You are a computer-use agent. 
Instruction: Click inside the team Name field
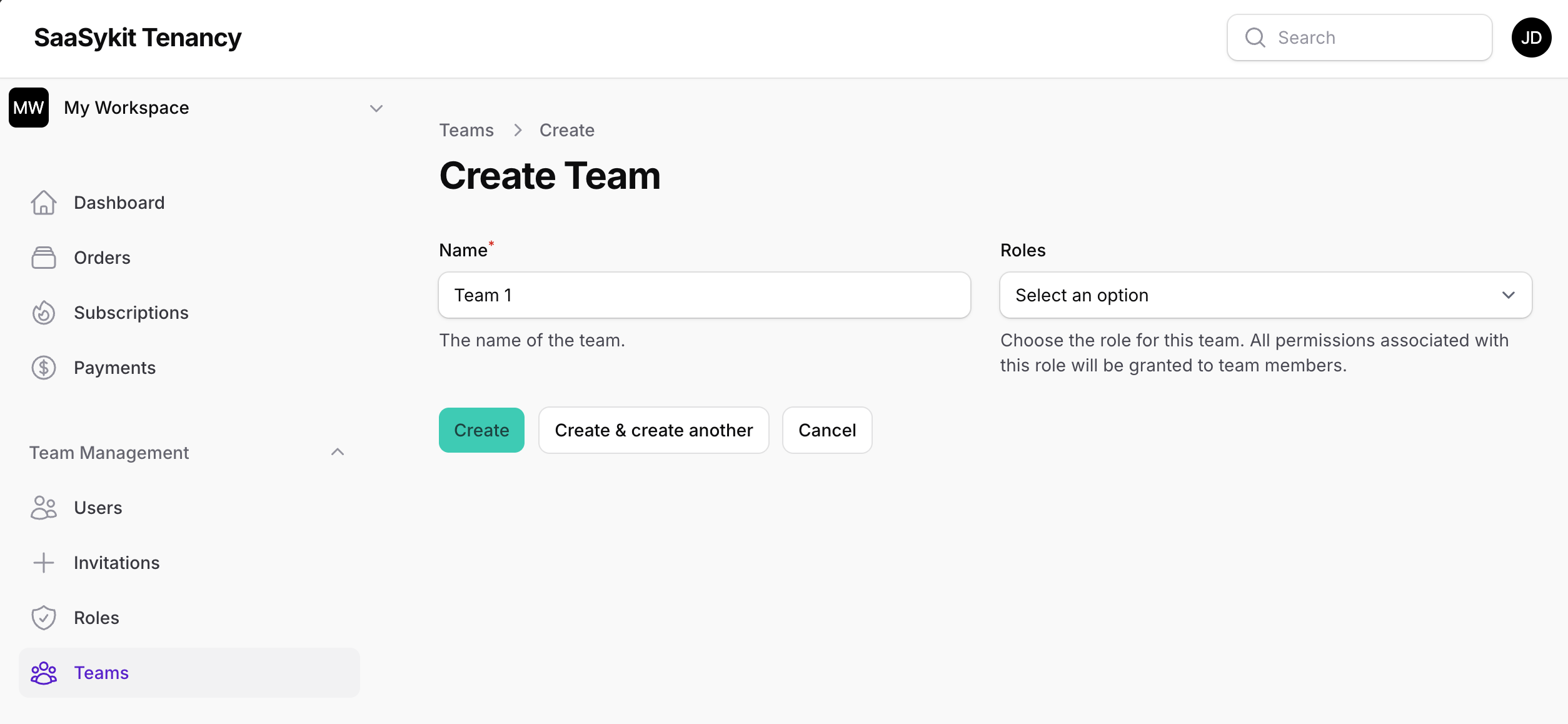703,294
